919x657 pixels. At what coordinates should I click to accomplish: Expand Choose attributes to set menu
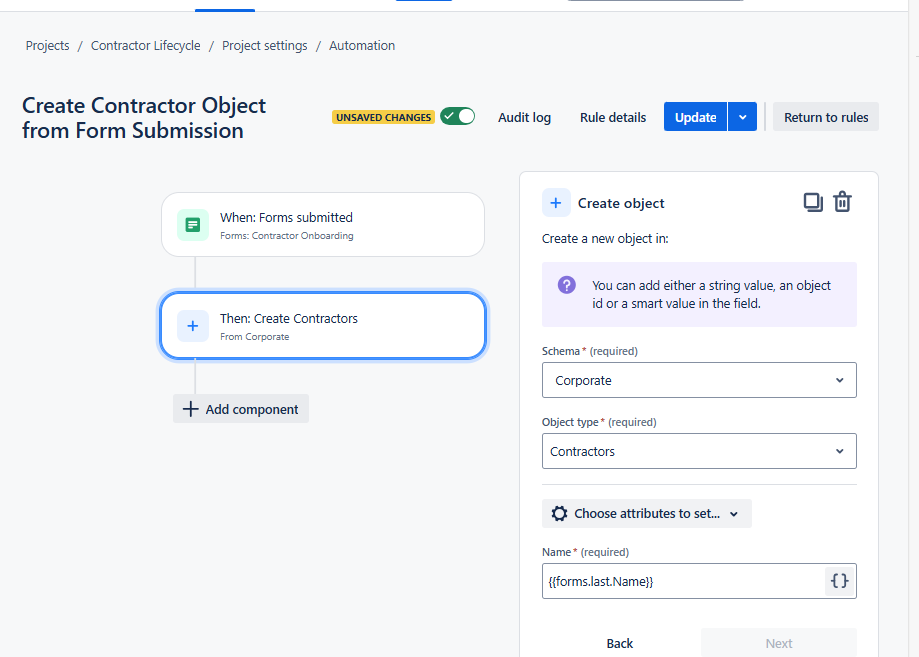[646, 513]
